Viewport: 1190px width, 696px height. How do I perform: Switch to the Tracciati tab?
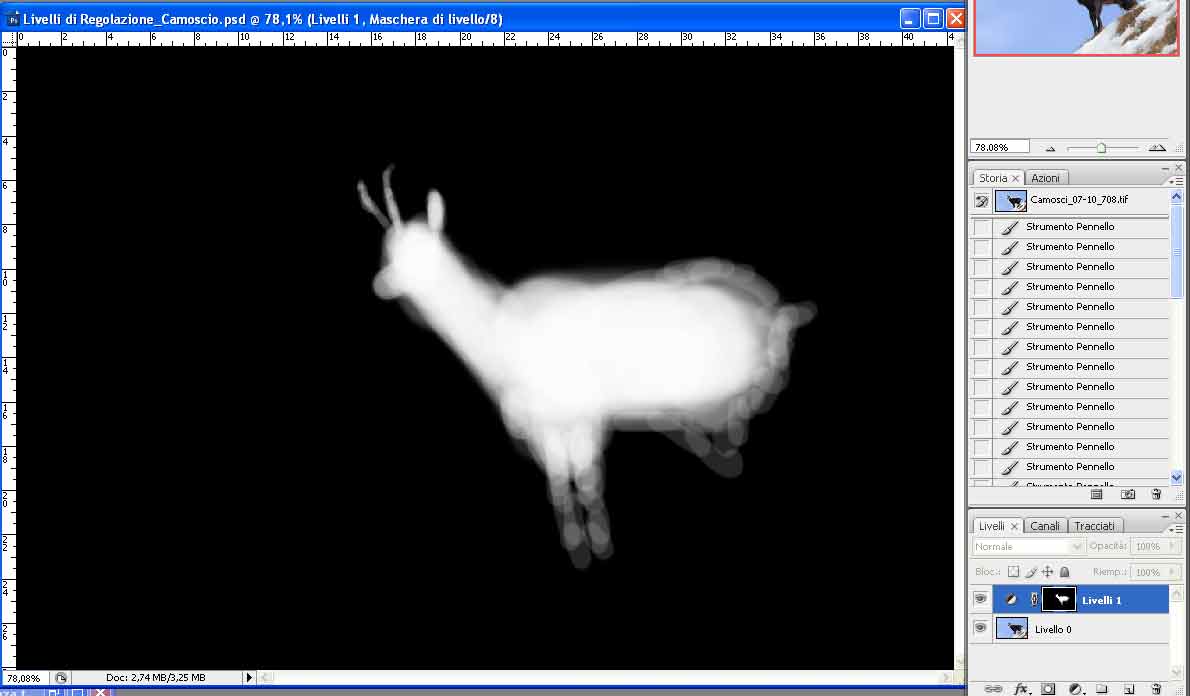coord(1094,526)
